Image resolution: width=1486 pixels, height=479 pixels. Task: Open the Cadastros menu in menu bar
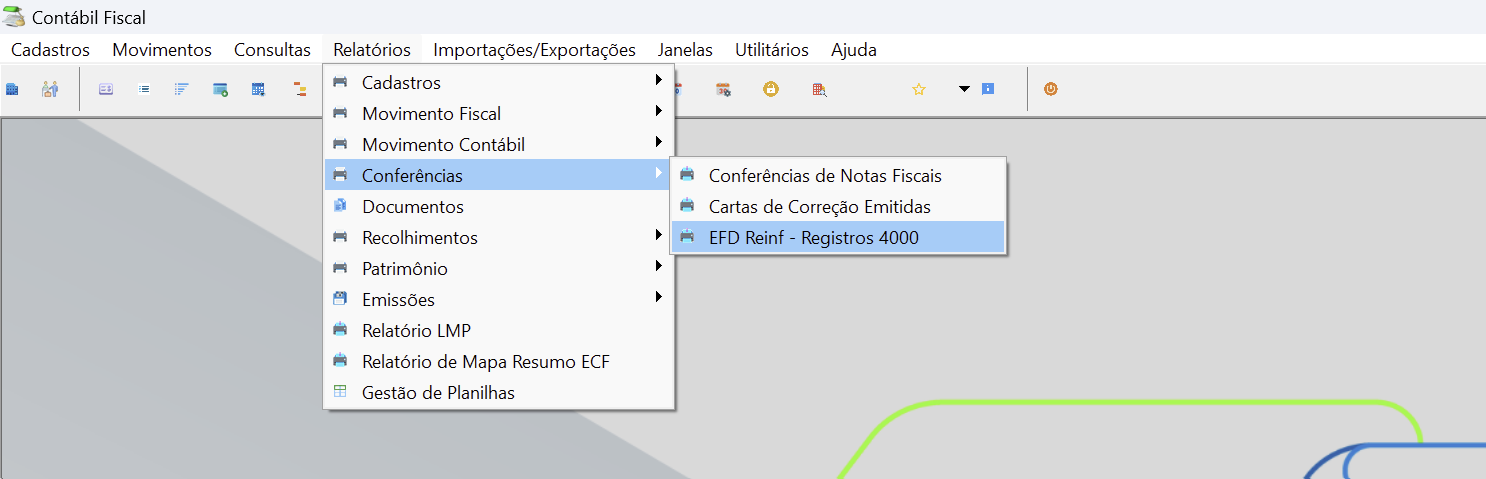(x=51, y=50)
